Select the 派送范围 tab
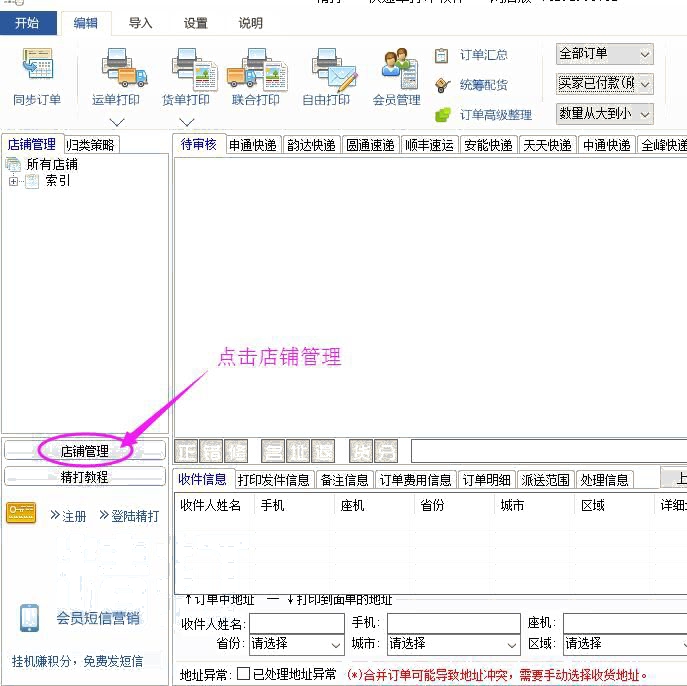The width and height of the screenshot is (687, 686). pyautogui.click(x=545, y=480)
